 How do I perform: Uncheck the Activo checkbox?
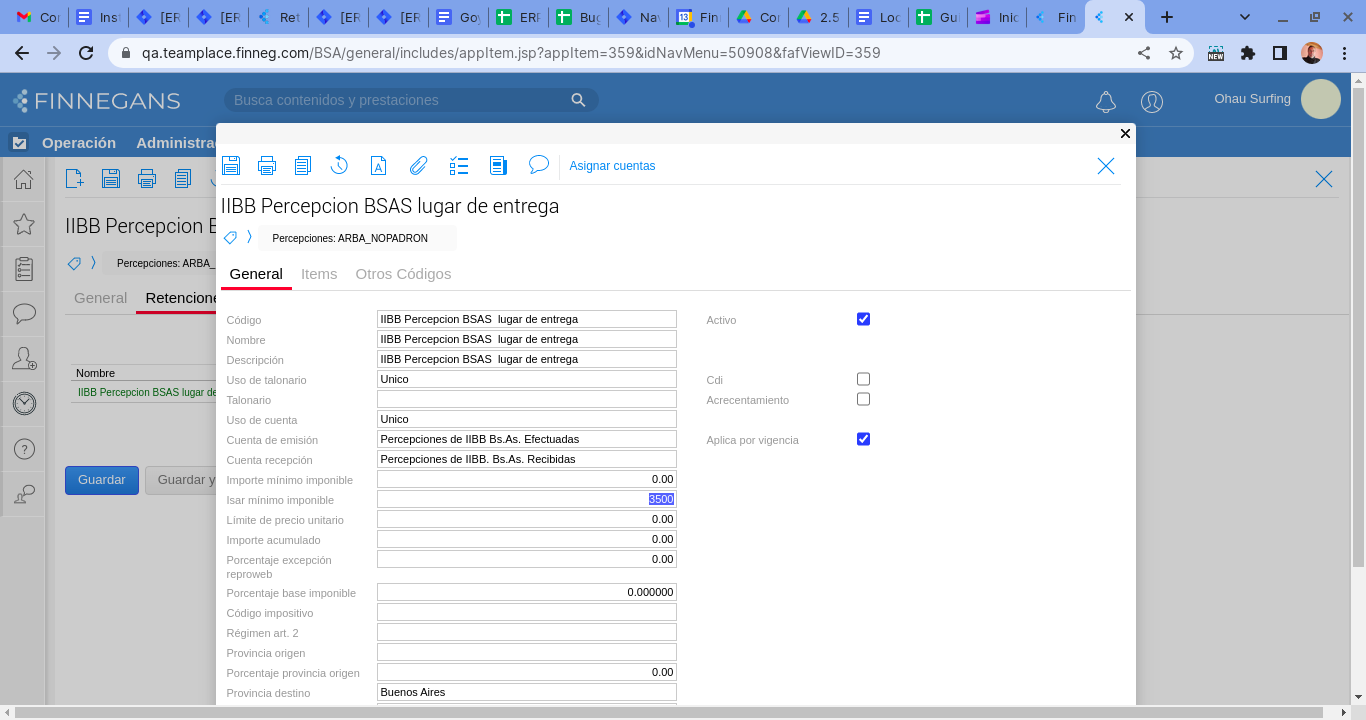863,319
